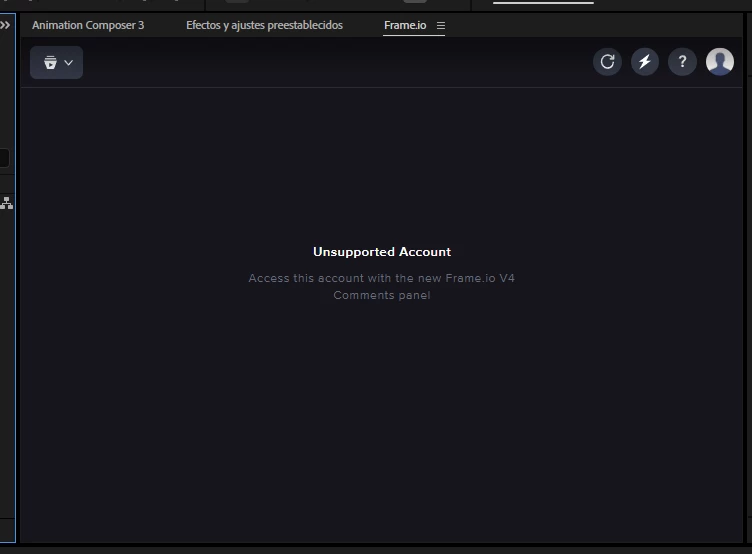This screenshot has width=752, height=554.
Task: Switch to Efectos y ajustes preestablecidos tab
Action: [x=264, y=25]
